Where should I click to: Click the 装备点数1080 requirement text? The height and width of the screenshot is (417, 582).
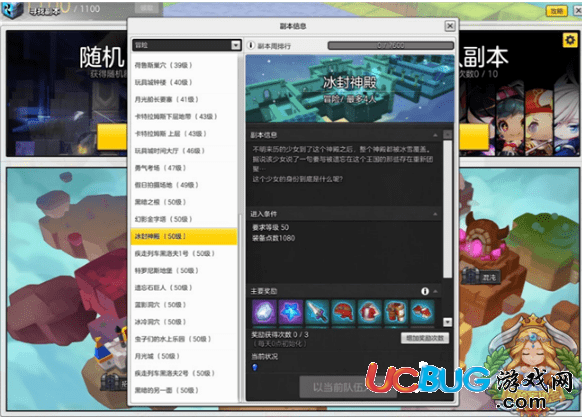point(274,238)
